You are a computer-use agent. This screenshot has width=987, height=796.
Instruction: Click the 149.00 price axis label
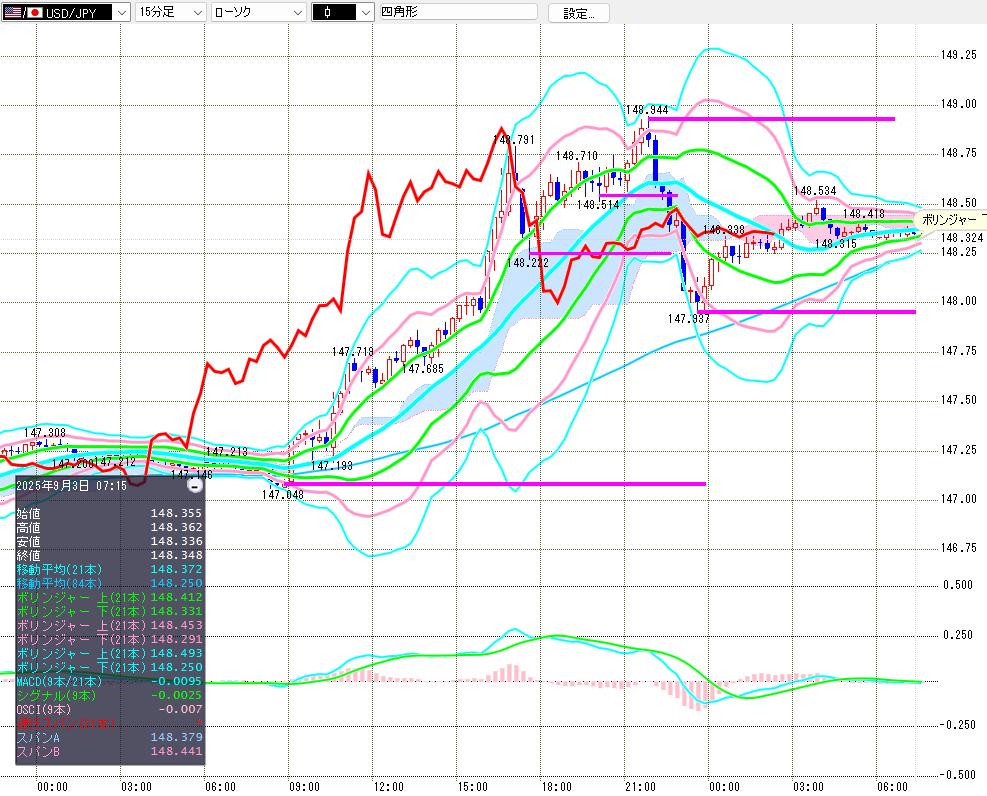coord(959,104)
